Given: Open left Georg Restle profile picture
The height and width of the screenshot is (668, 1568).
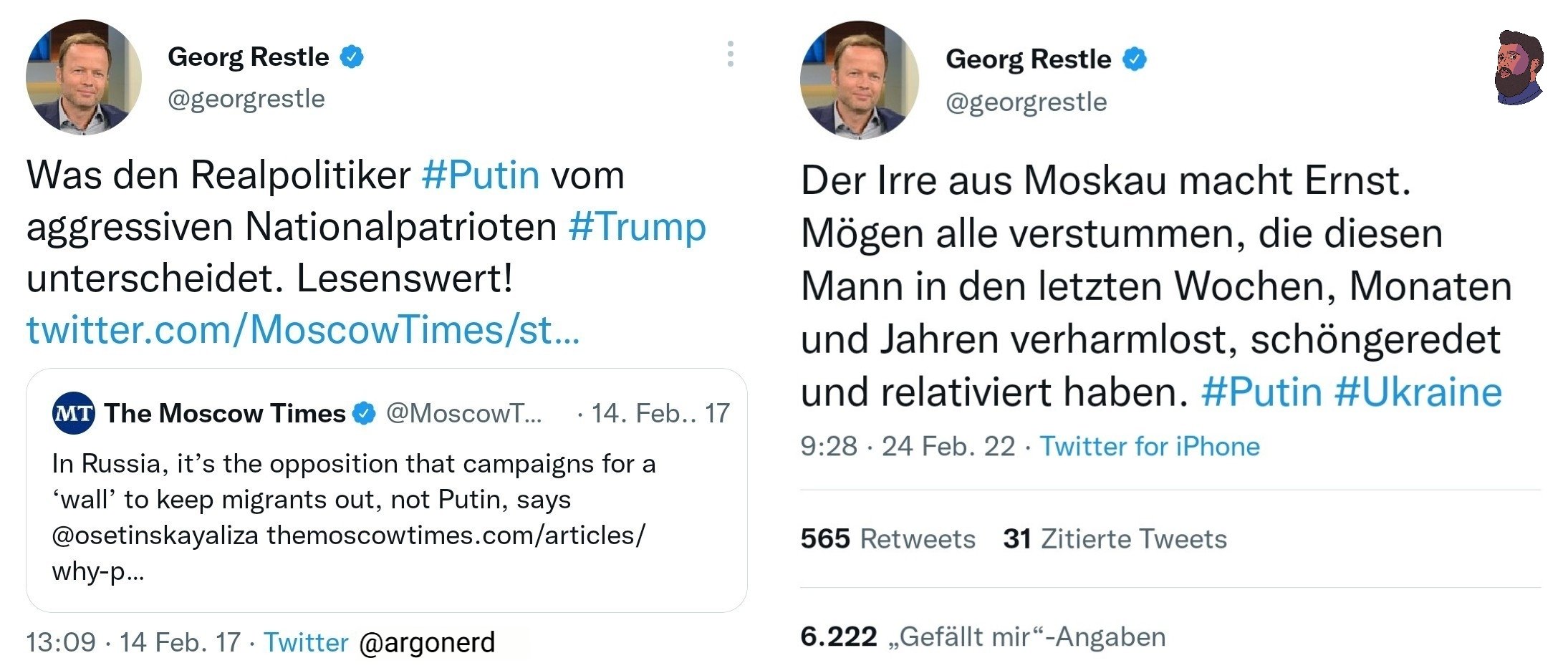Looking at the screenshot, I should (83, 77).
